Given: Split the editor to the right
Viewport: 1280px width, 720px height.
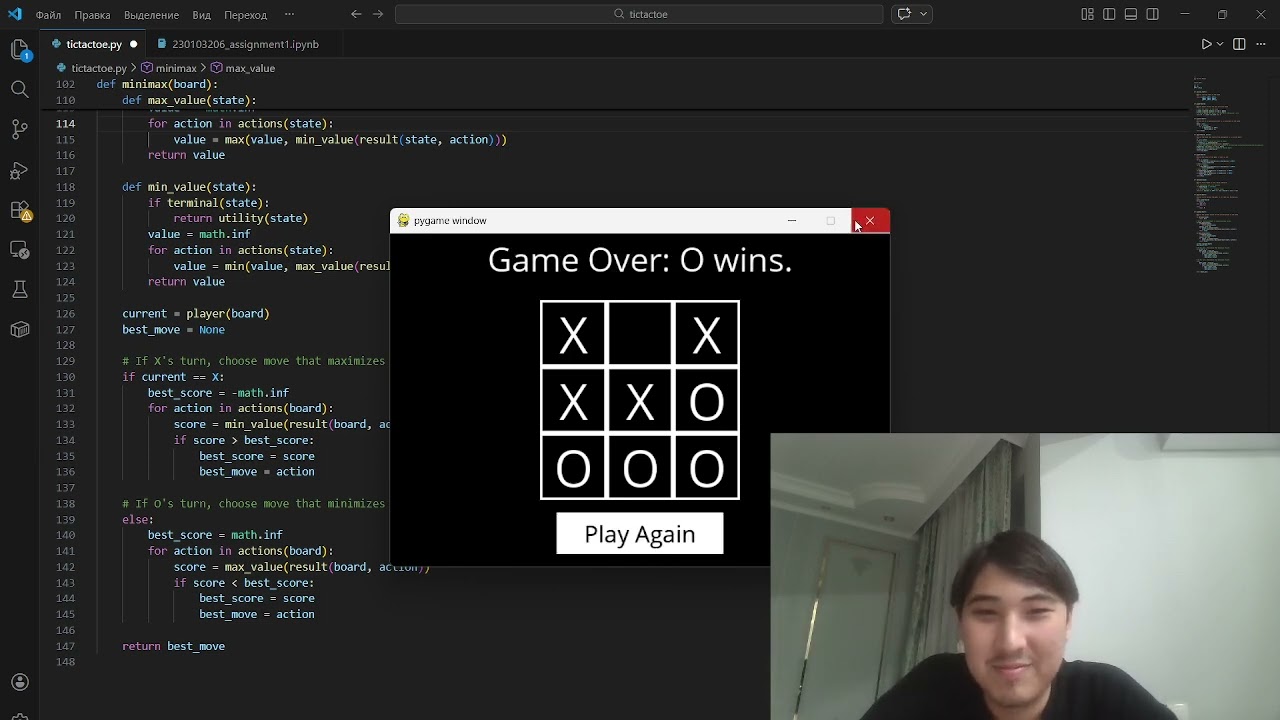Looking at the screenshot, I should click(x=1239, y=44).
